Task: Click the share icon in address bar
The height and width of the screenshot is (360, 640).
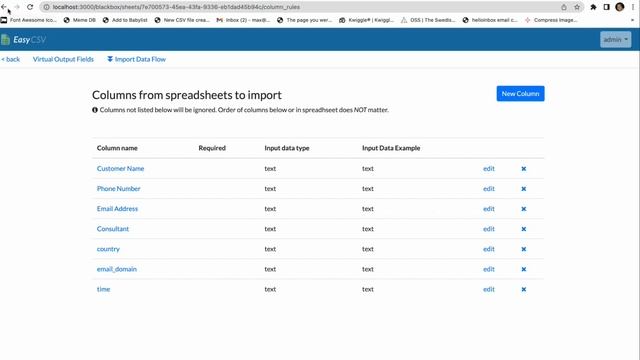Action: (564, 7)
